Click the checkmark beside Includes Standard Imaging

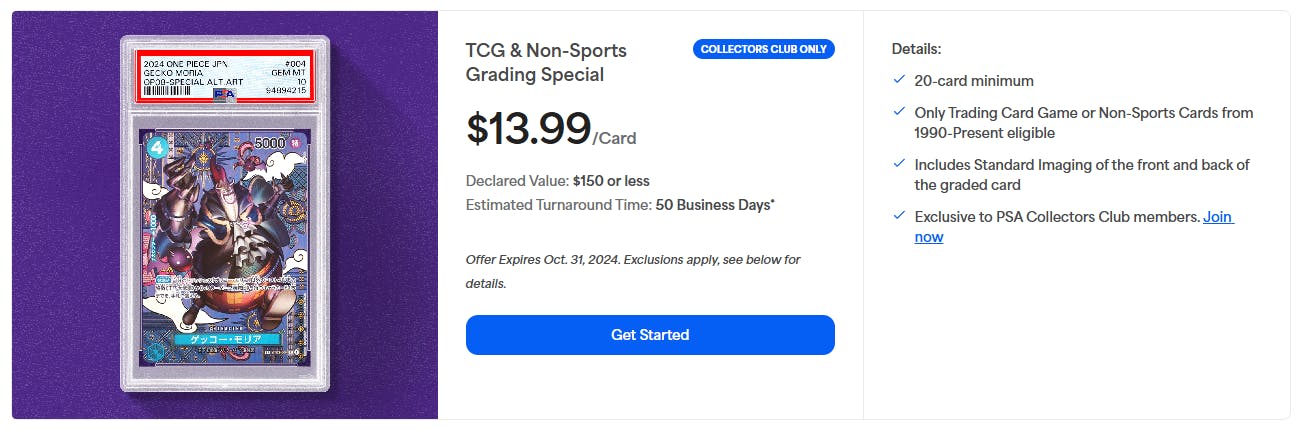(899, 164)
